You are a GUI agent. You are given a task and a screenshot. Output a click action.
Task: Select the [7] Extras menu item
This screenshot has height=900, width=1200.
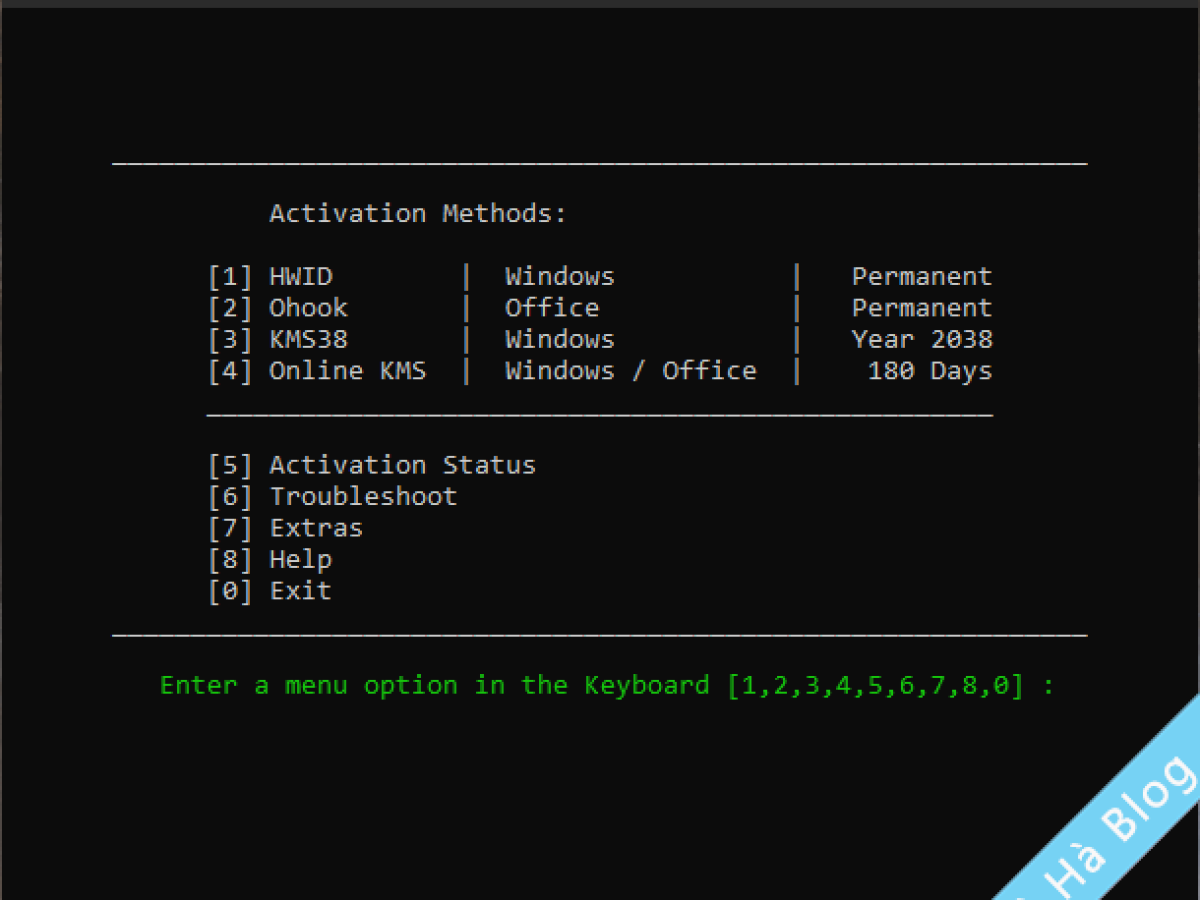click(x=286, y=528)
